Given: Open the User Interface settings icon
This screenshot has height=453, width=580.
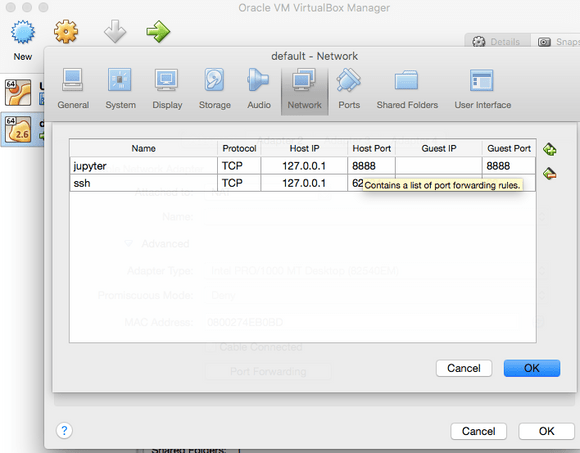Looking at the screenshot, I should coord(482,80).
